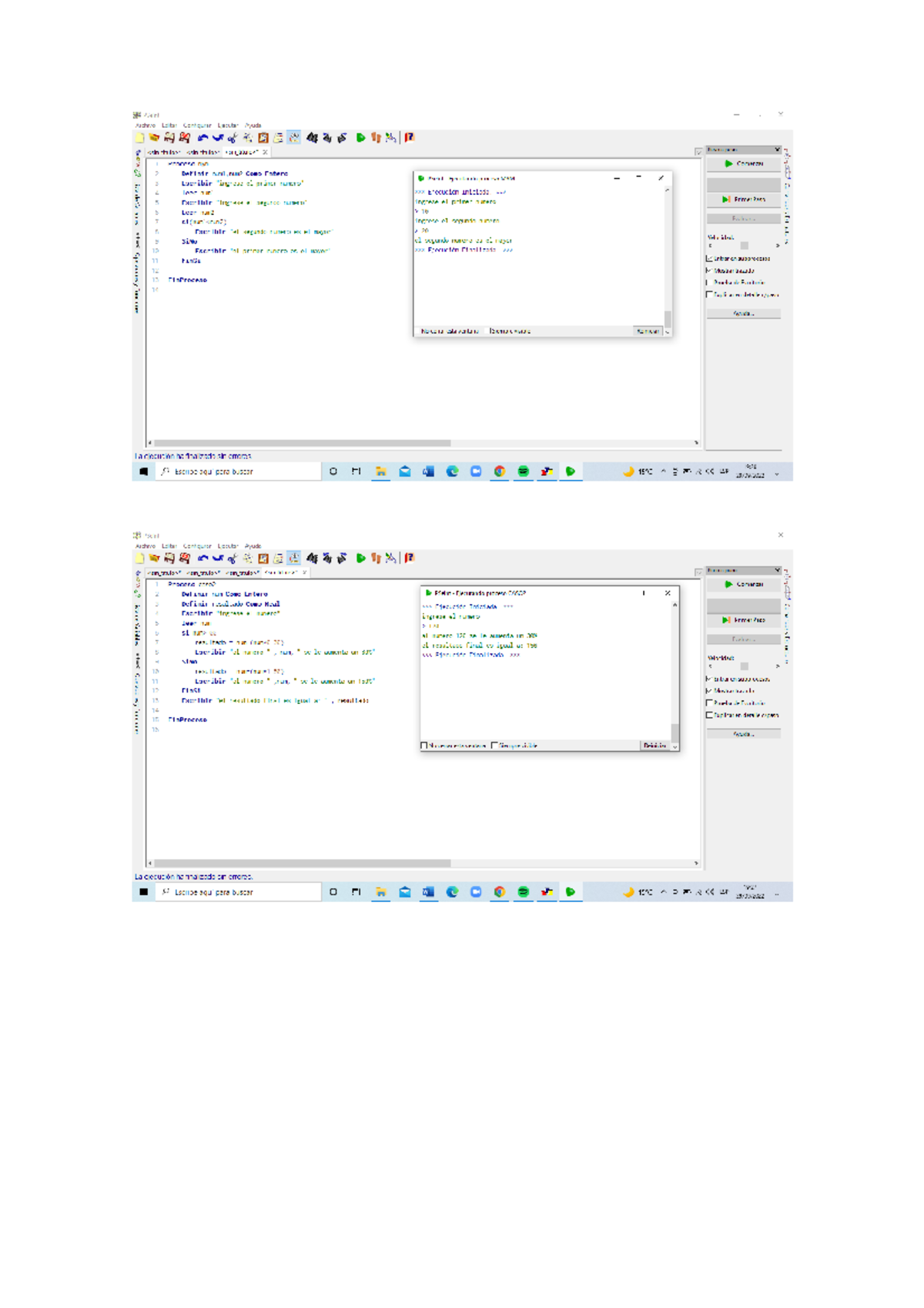Open the Ejecutar menu in the lower window
The width and height of the screenshot is (924, 1308).
click(x=228, y=546)
